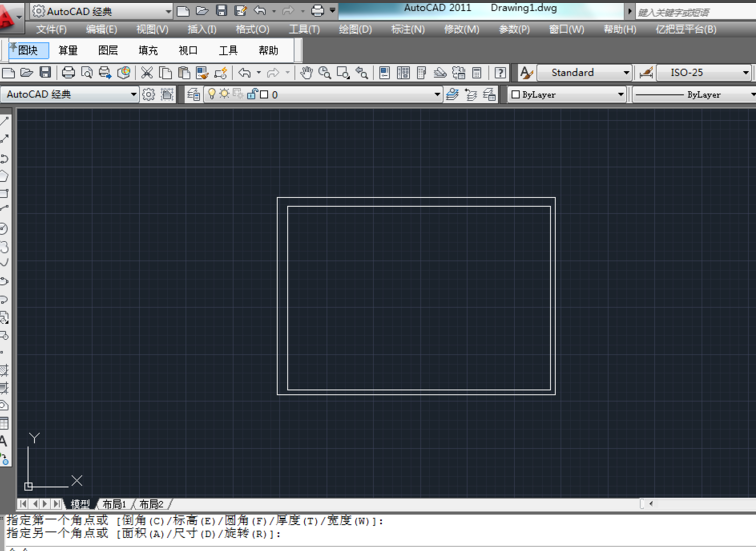The width and height of the screenshot is (756, 551).
Task: Click the Publish icon
Action: click(x=105, y=73)
